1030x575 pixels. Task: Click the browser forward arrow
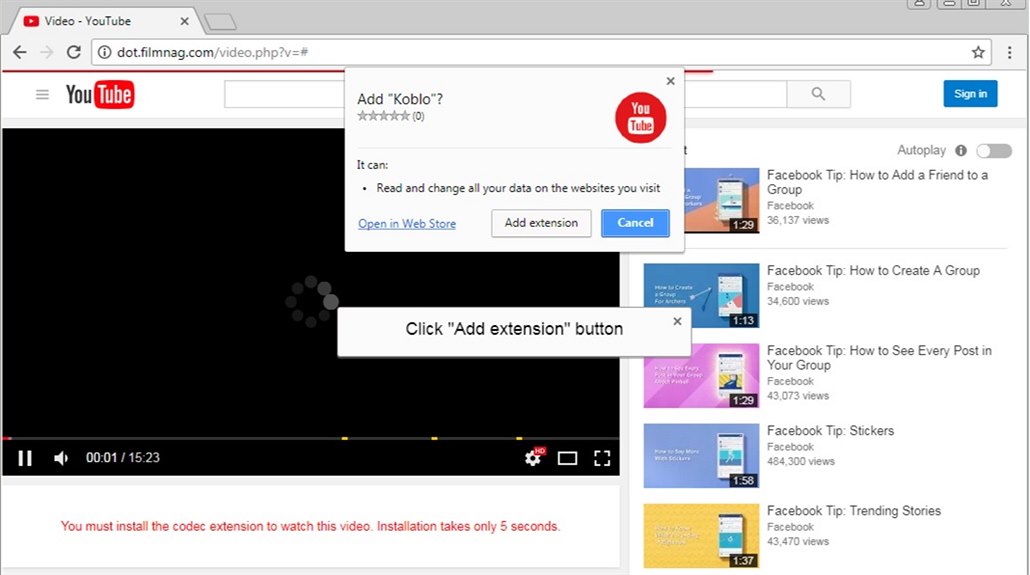[47, 53]
